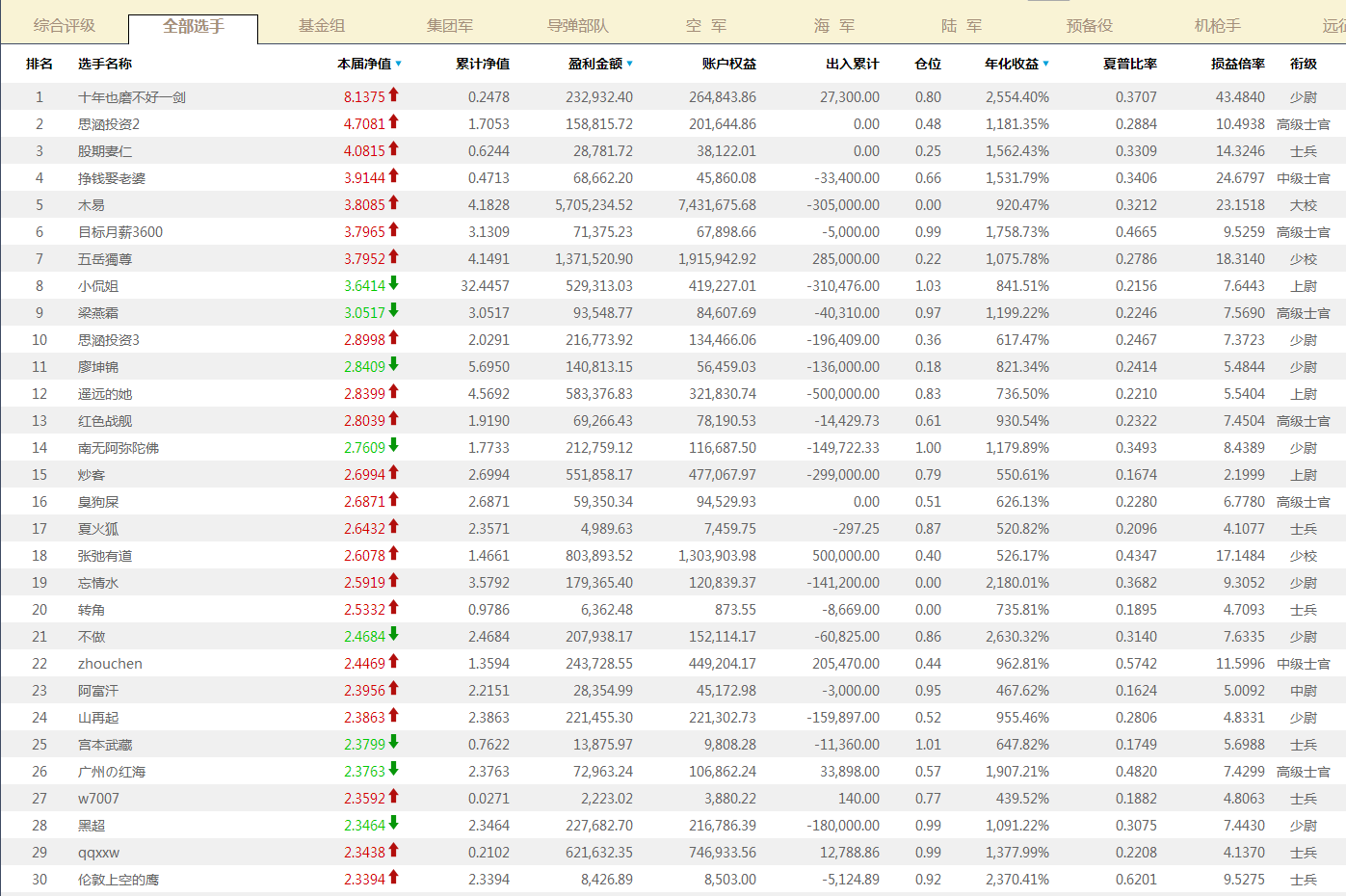Viewport: 1346px width, 896px height.
Task: Select Sharpe ratio 0.6201 cell
Action: (x=1136, y=880)
